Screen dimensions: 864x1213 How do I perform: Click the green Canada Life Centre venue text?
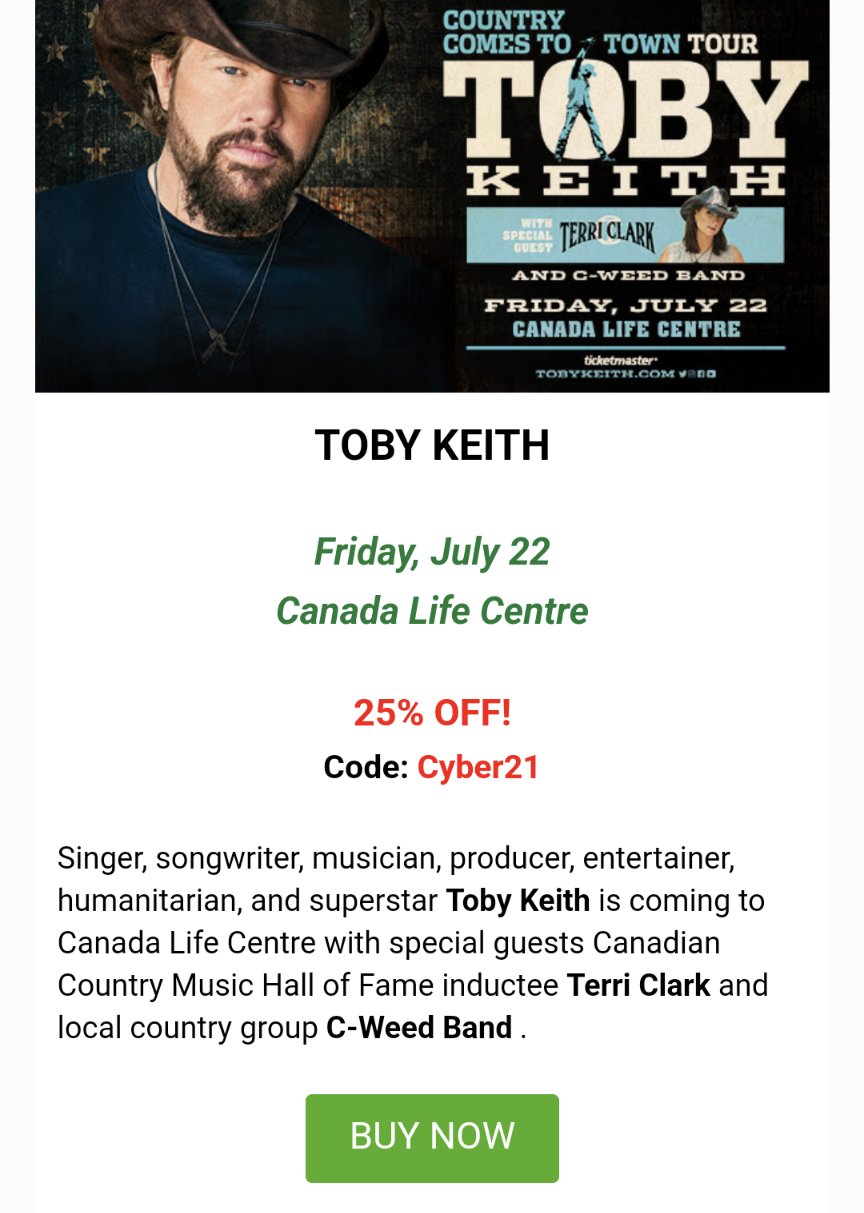click(x=432, y=610)
